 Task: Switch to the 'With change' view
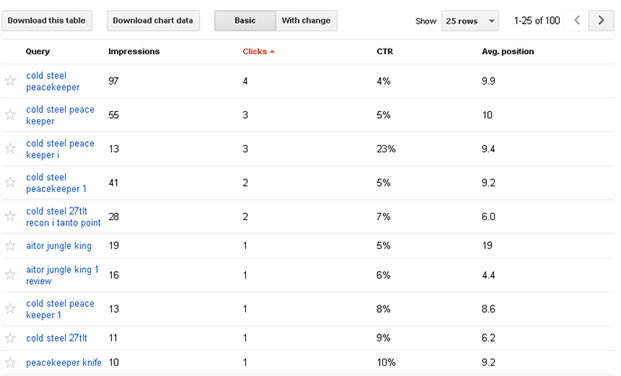pyautogui.click(x=306, y=21)
